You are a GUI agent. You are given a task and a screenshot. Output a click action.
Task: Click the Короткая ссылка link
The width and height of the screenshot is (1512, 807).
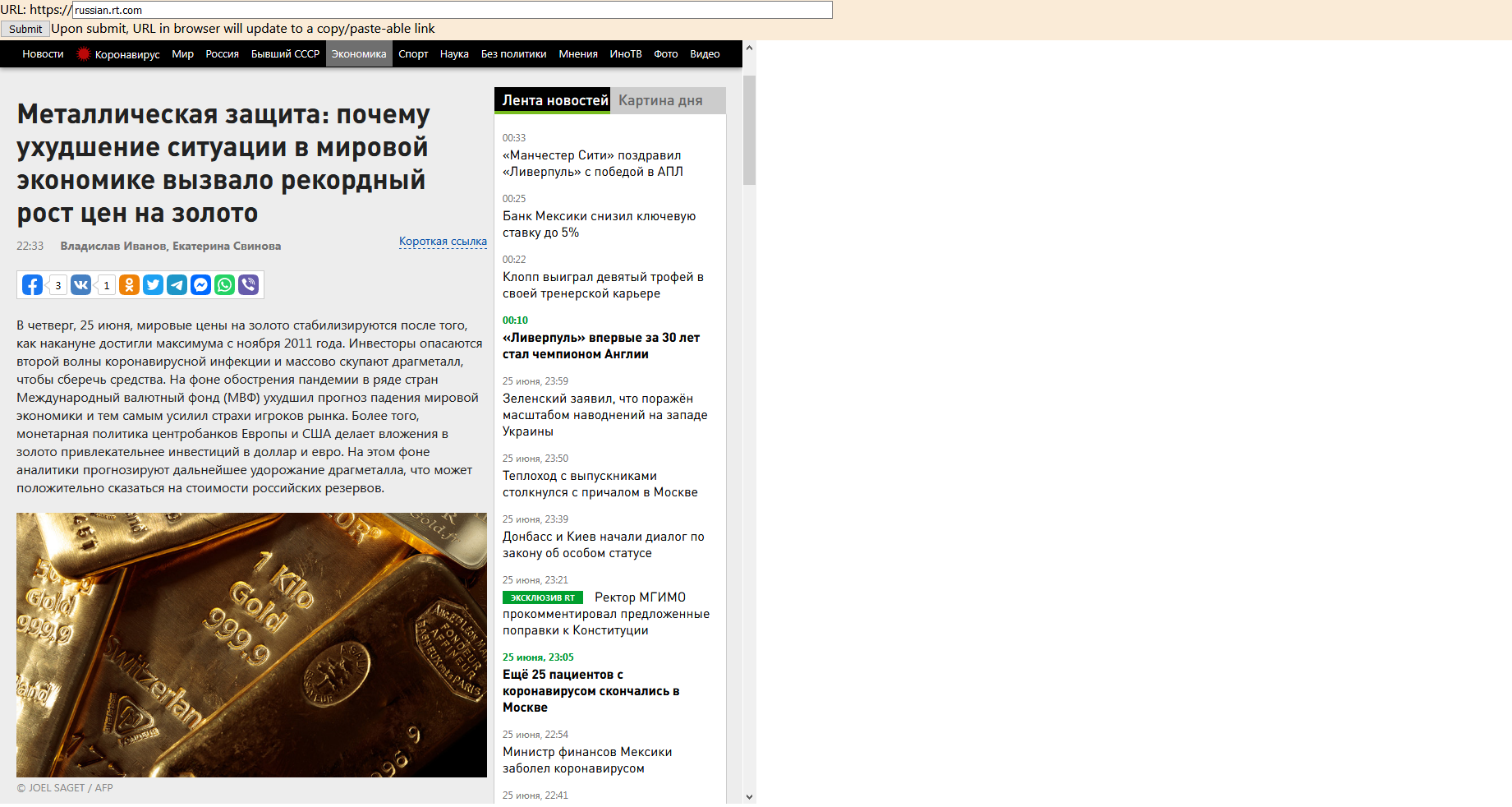(443, 242)
